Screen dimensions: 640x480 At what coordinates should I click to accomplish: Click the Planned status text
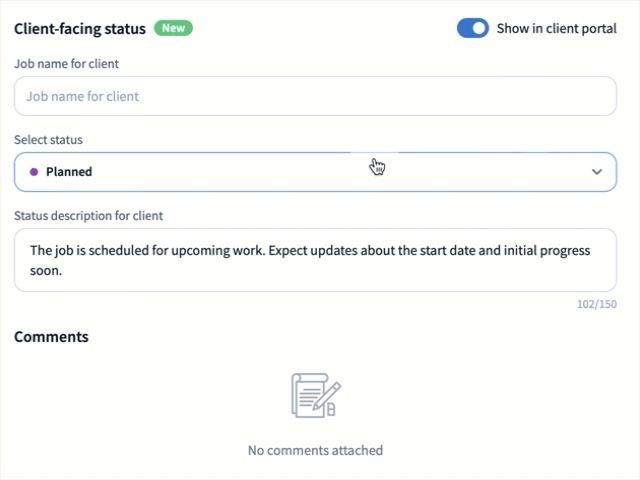click(x=69, y=172)
